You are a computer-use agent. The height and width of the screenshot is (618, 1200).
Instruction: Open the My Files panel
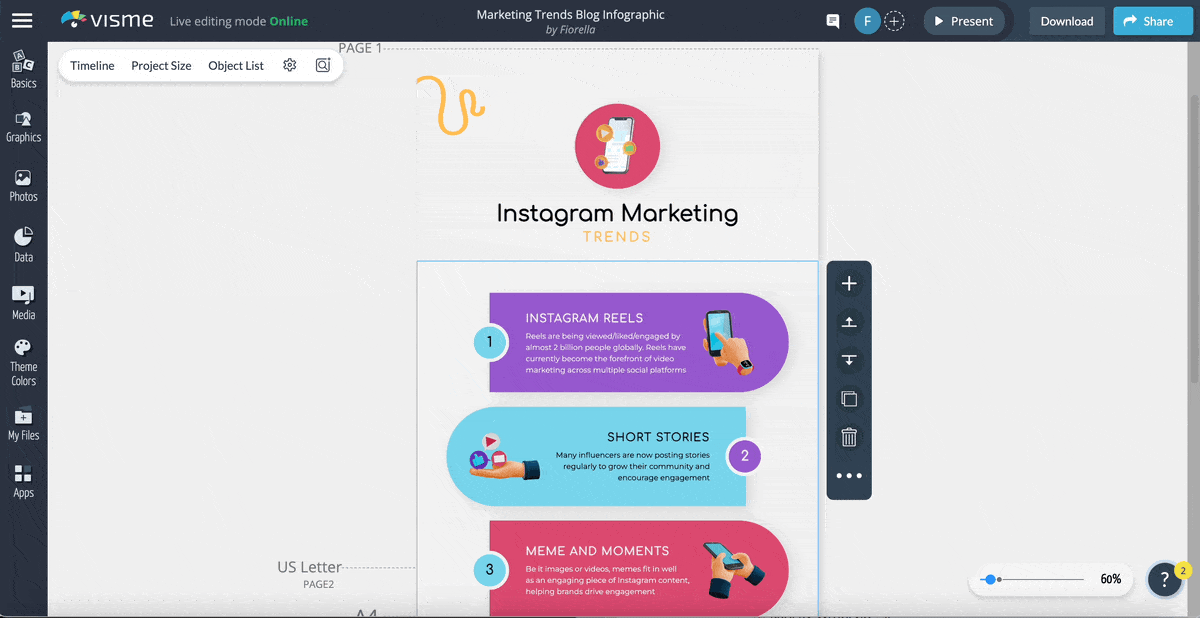coord(23,424)
